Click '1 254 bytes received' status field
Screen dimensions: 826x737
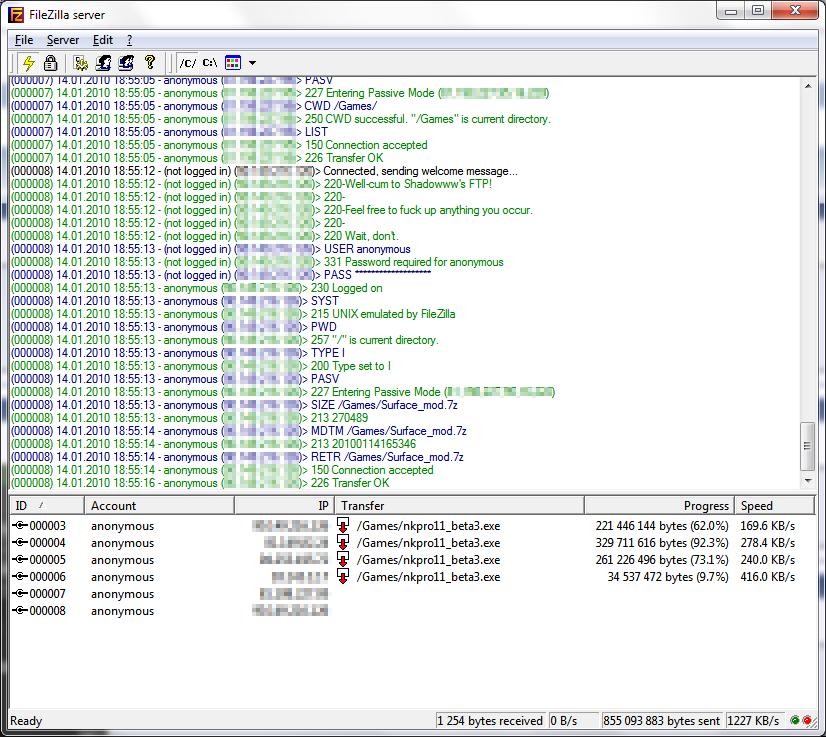490,721
